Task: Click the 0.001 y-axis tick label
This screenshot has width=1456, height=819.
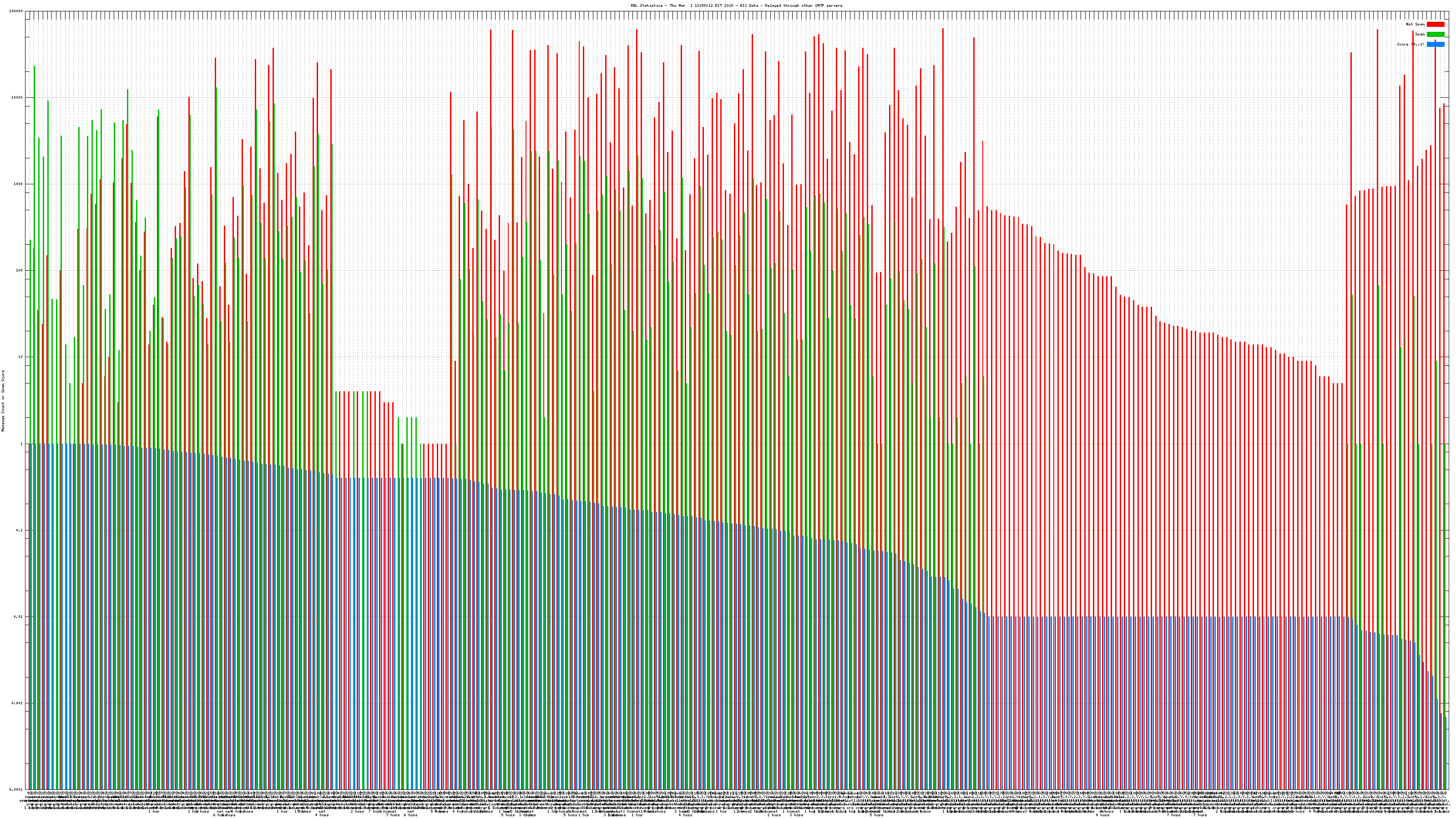Action: (18, 703)
